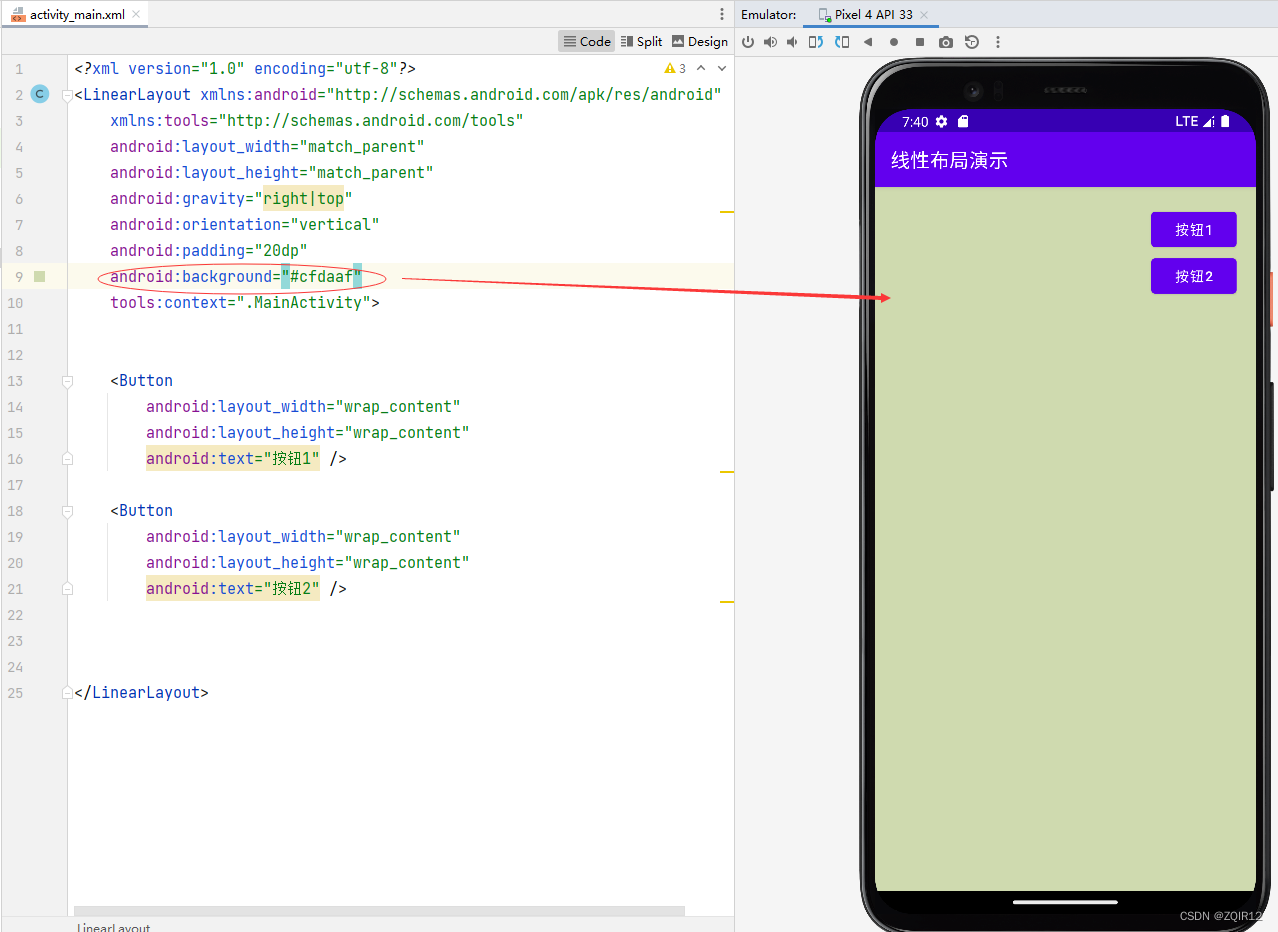Screen dimensions: 1278x932
Task: Tap 按钮1 button in emulator
Action: (x=1193, y=230)
